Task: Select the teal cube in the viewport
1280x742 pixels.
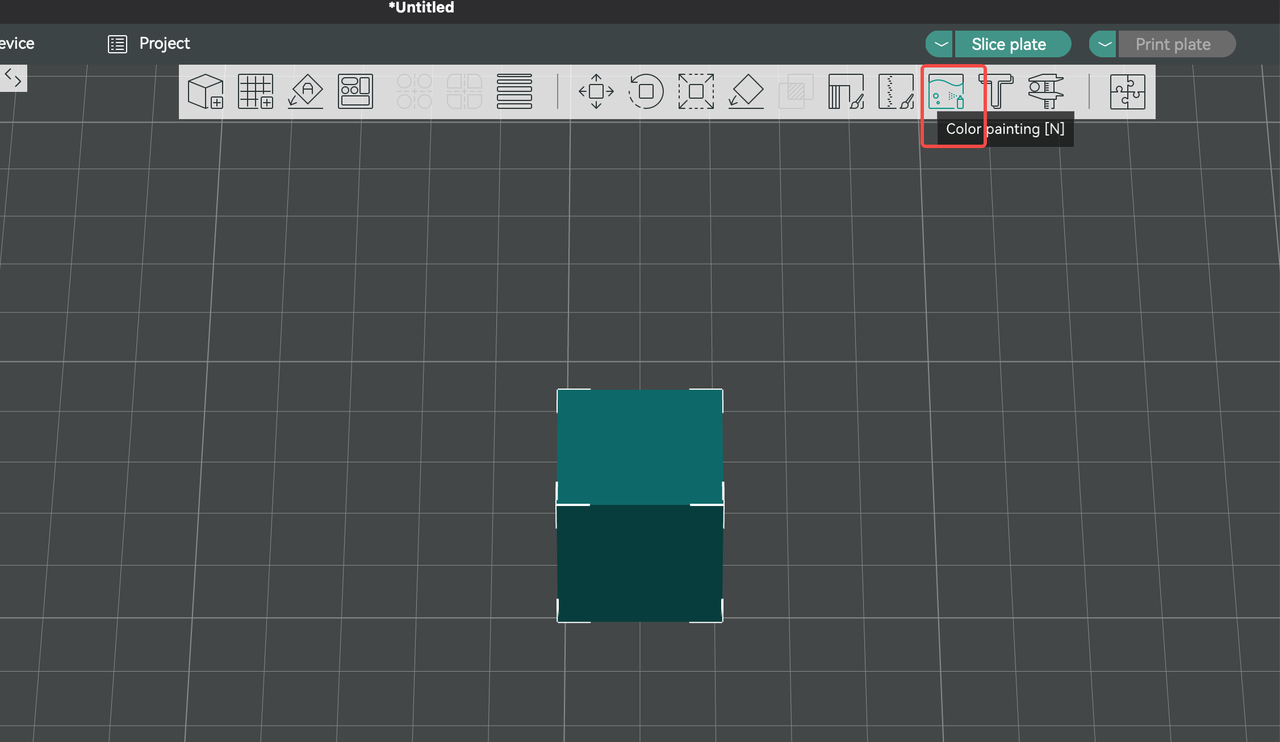Action: (640, 505)
